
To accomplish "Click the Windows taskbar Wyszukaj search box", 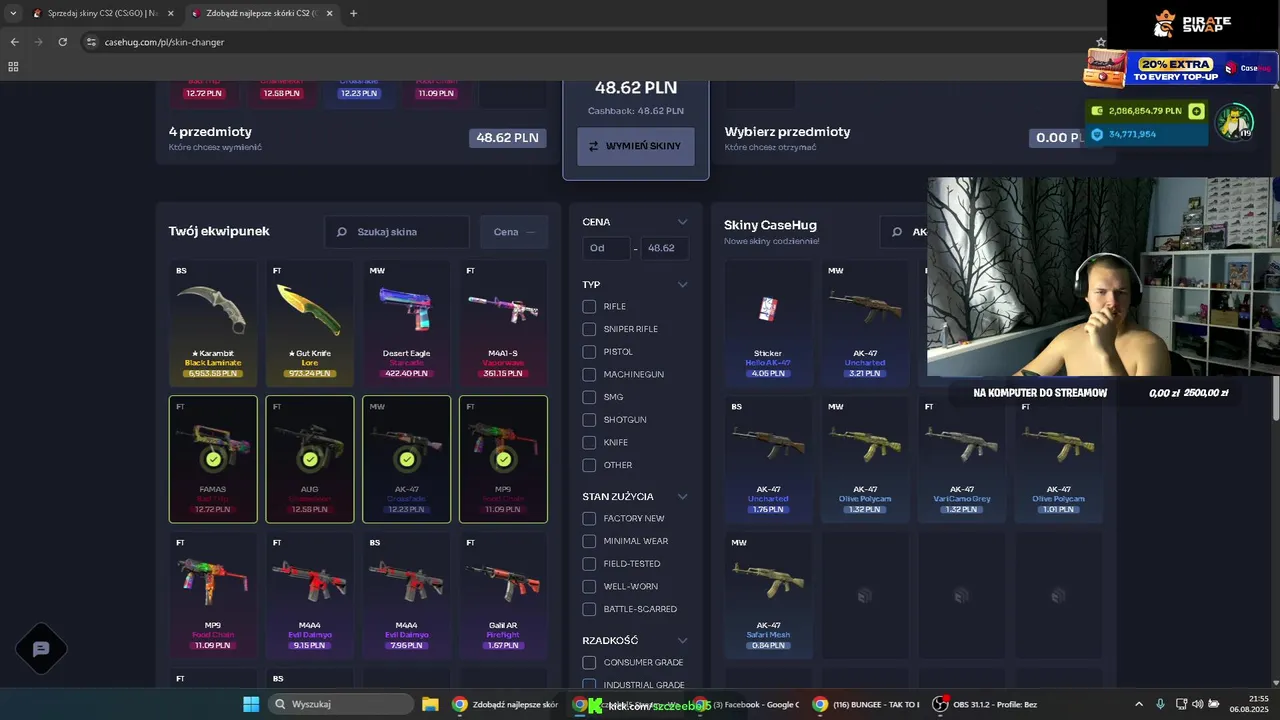I will point(343,704).
